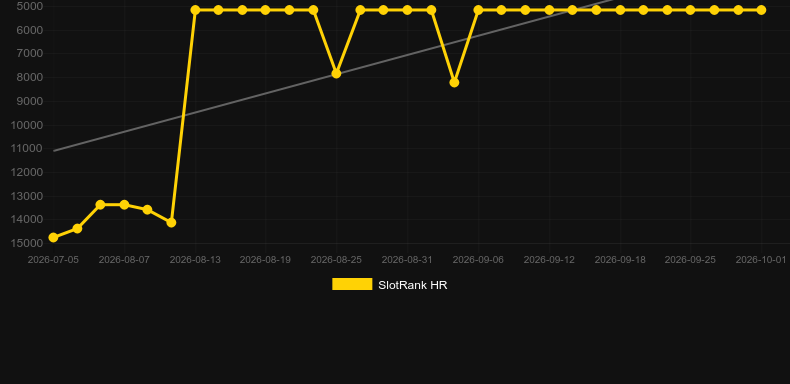790x384 pixels.
Task: Click the 2026-08-31 x-axis date label
Action: point(407,260)
